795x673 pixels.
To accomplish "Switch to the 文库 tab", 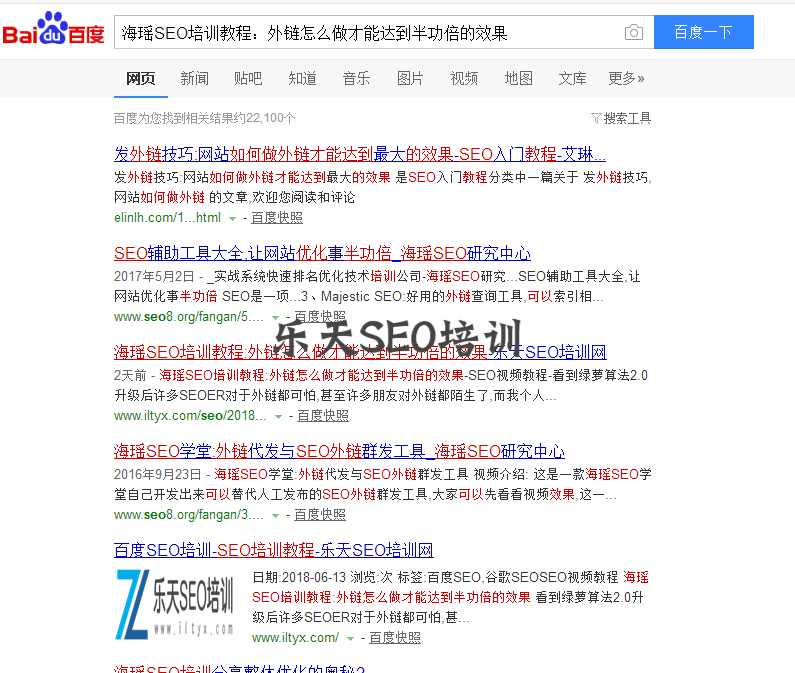I will (x=572, y=78).
